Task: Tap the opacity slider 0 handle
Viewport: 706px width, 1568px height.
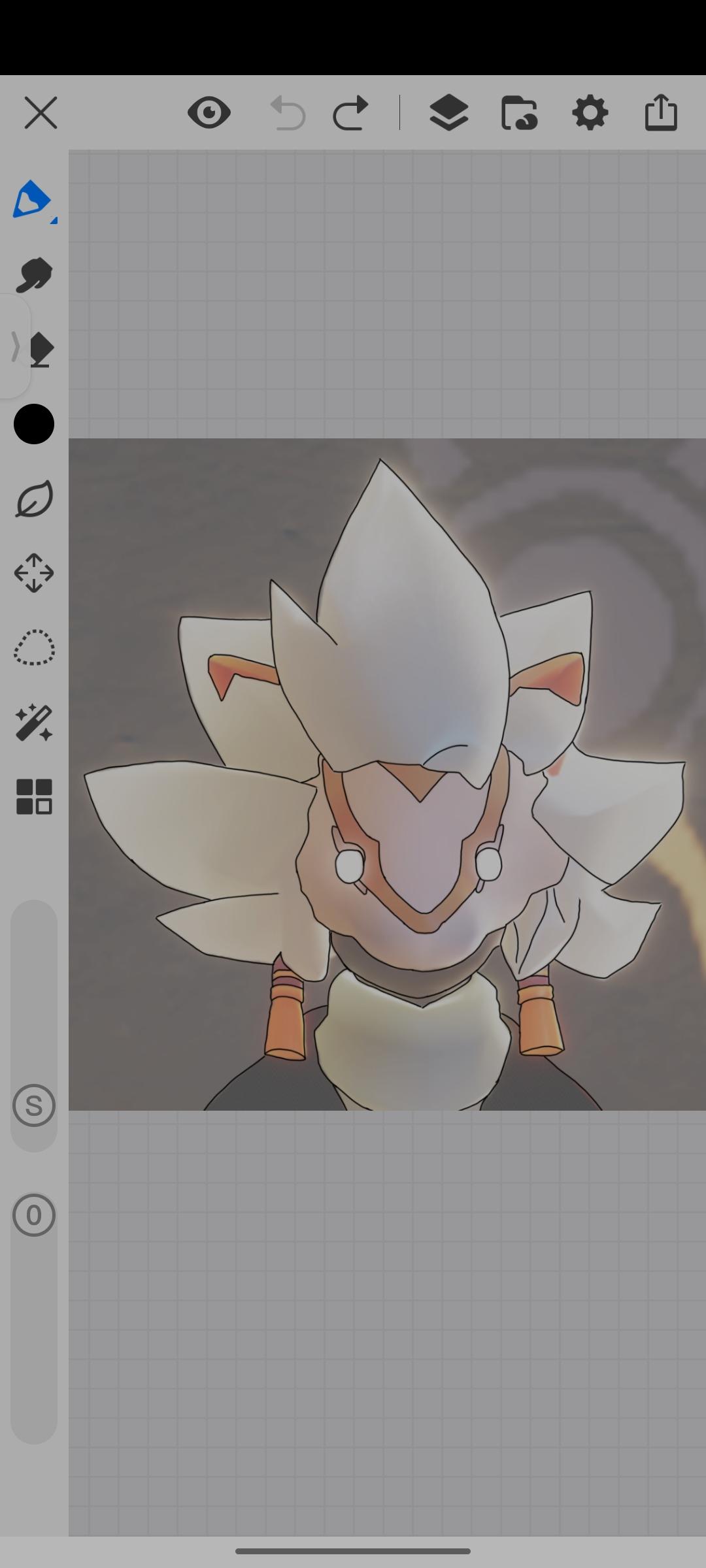Action: click(x=34, y=1215)
